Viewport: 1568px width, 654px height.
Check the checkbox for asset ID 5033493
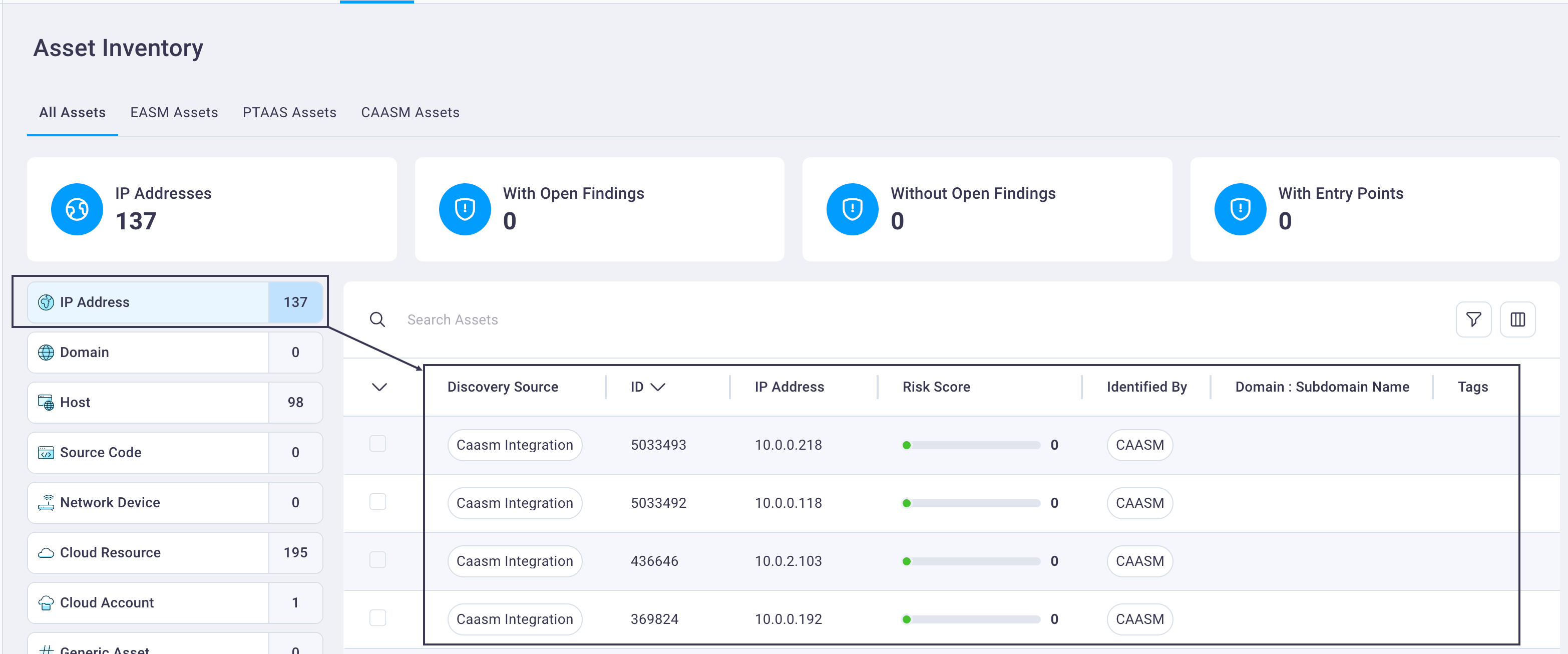(x=378, y=445)
